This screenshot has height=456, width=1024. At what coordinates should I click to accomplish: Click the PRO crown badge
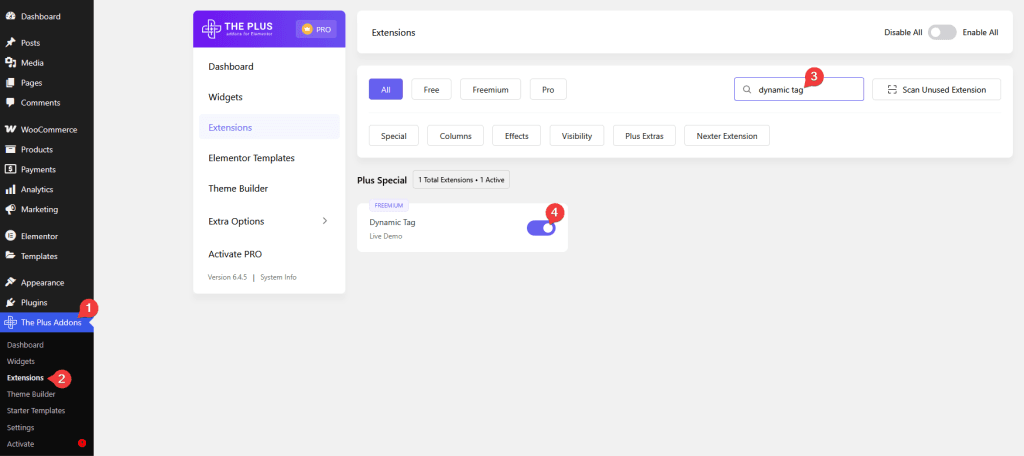coord(316,29)
